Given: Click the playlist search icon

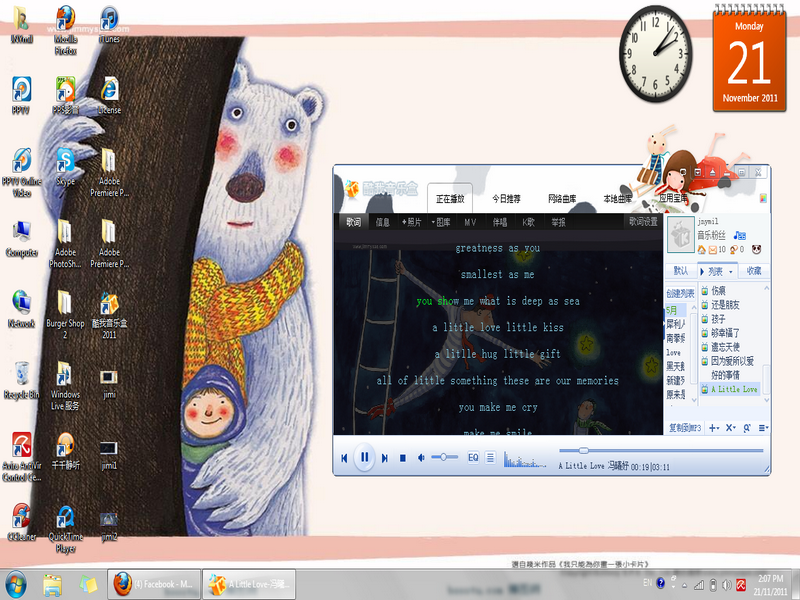Looking at the screenshot, I should pos(747,428).
